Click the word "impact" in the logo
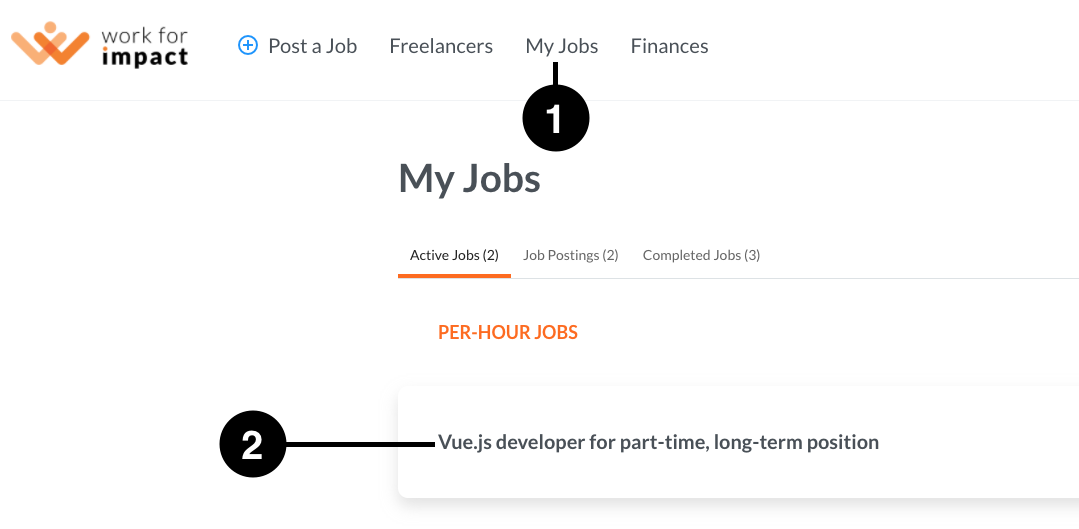The image size is (1079, 529). (145, 57)
